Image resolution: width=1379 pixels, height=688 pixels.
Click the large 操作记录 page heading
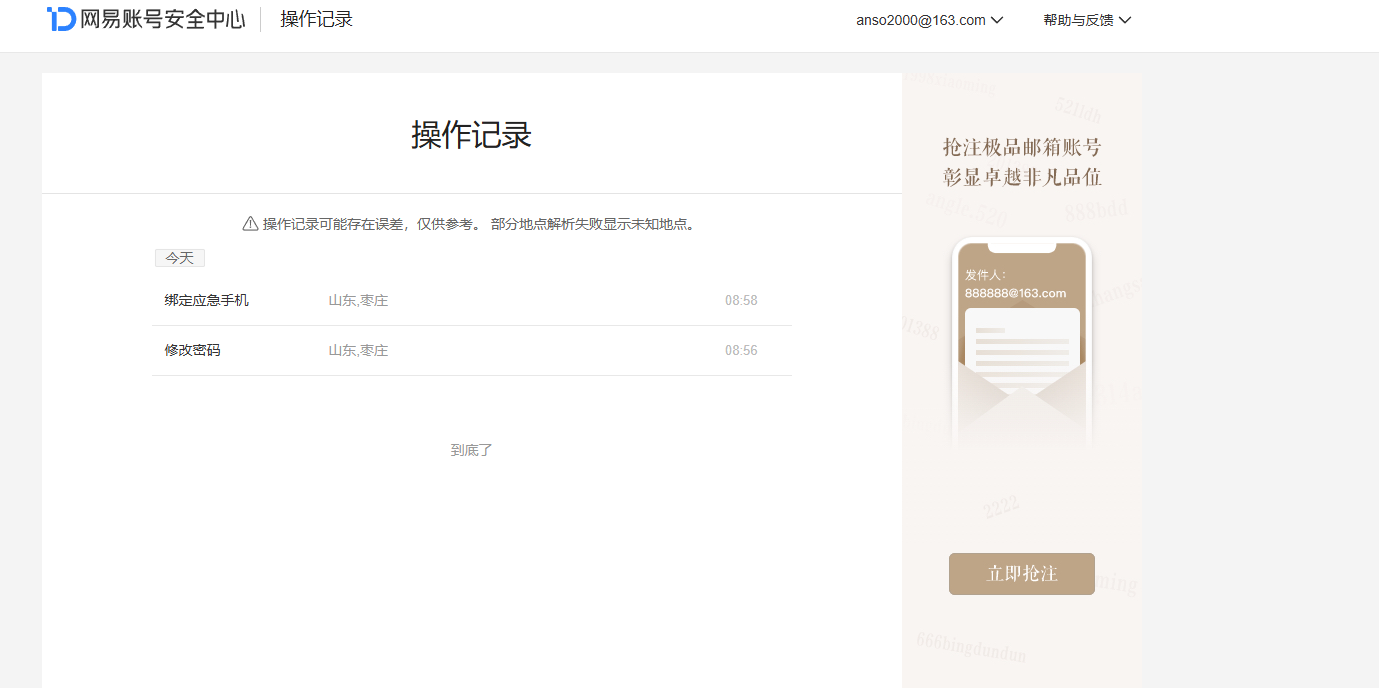(472, 134)
